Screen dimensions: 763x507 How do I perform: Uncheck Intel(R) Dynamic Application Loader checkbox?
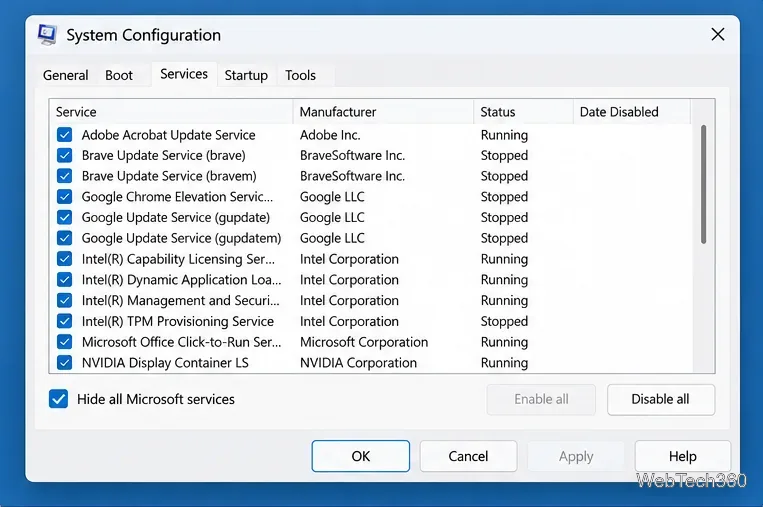64,280
